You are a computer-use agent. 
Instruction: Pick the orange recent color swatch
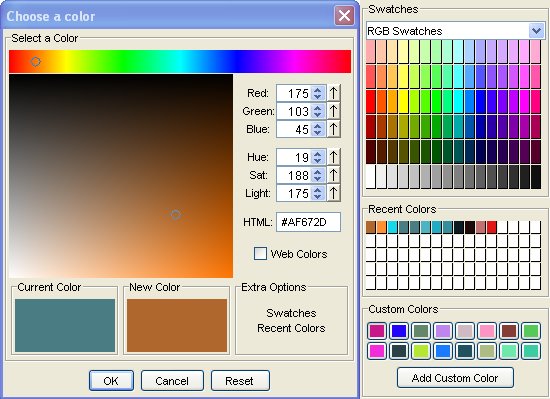click(x=382, y=227)
